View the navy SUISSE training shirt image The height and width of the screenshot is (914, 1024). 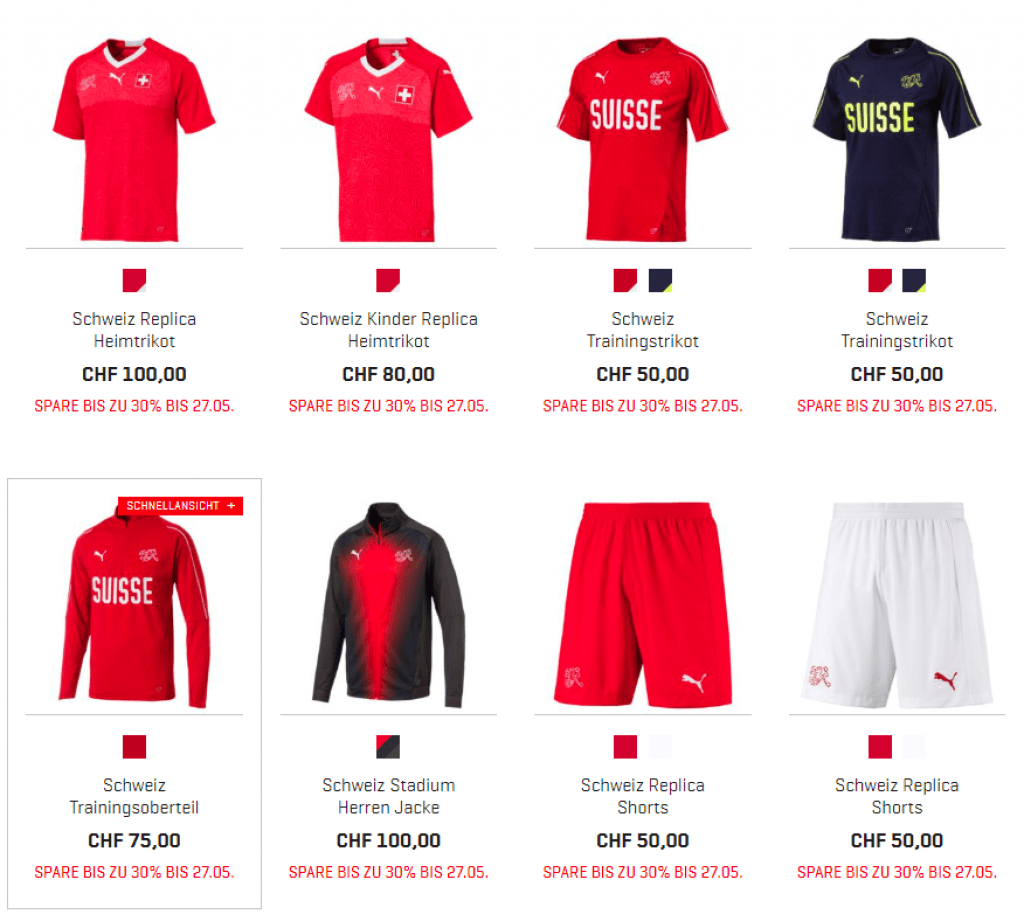point(897,139)
